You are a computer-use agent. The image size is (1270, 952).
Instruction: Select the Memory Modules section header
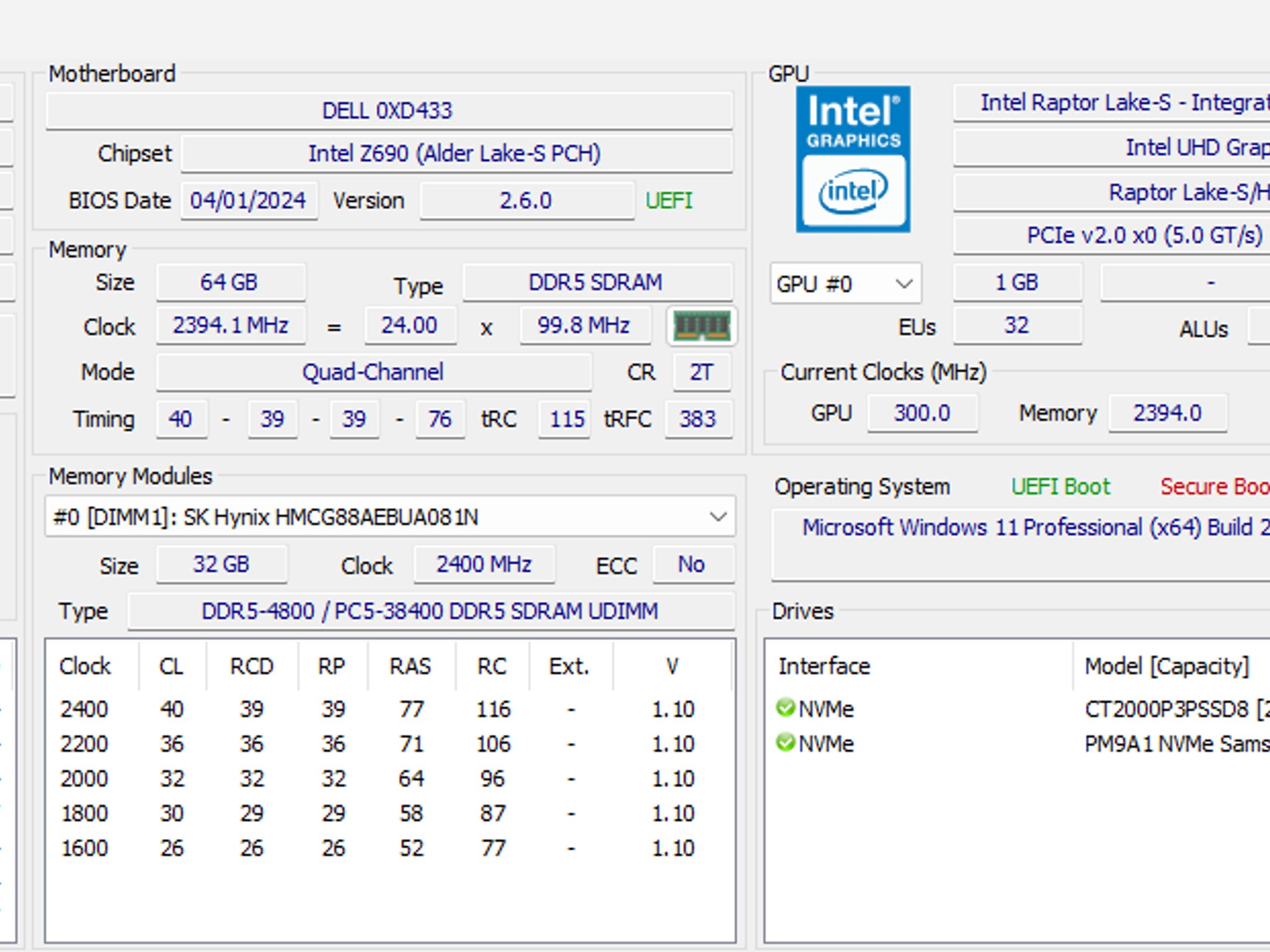coord(130,477)
